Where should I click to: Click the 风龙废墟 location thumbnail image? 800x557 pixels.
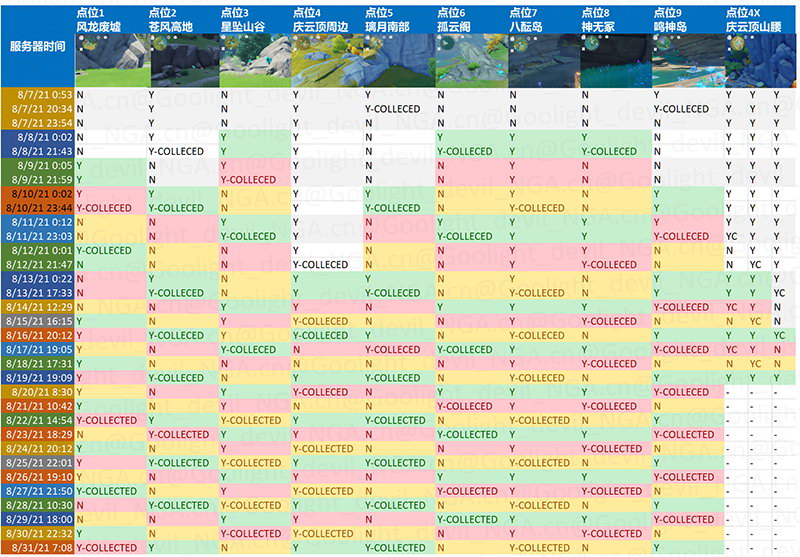[113, 61]
